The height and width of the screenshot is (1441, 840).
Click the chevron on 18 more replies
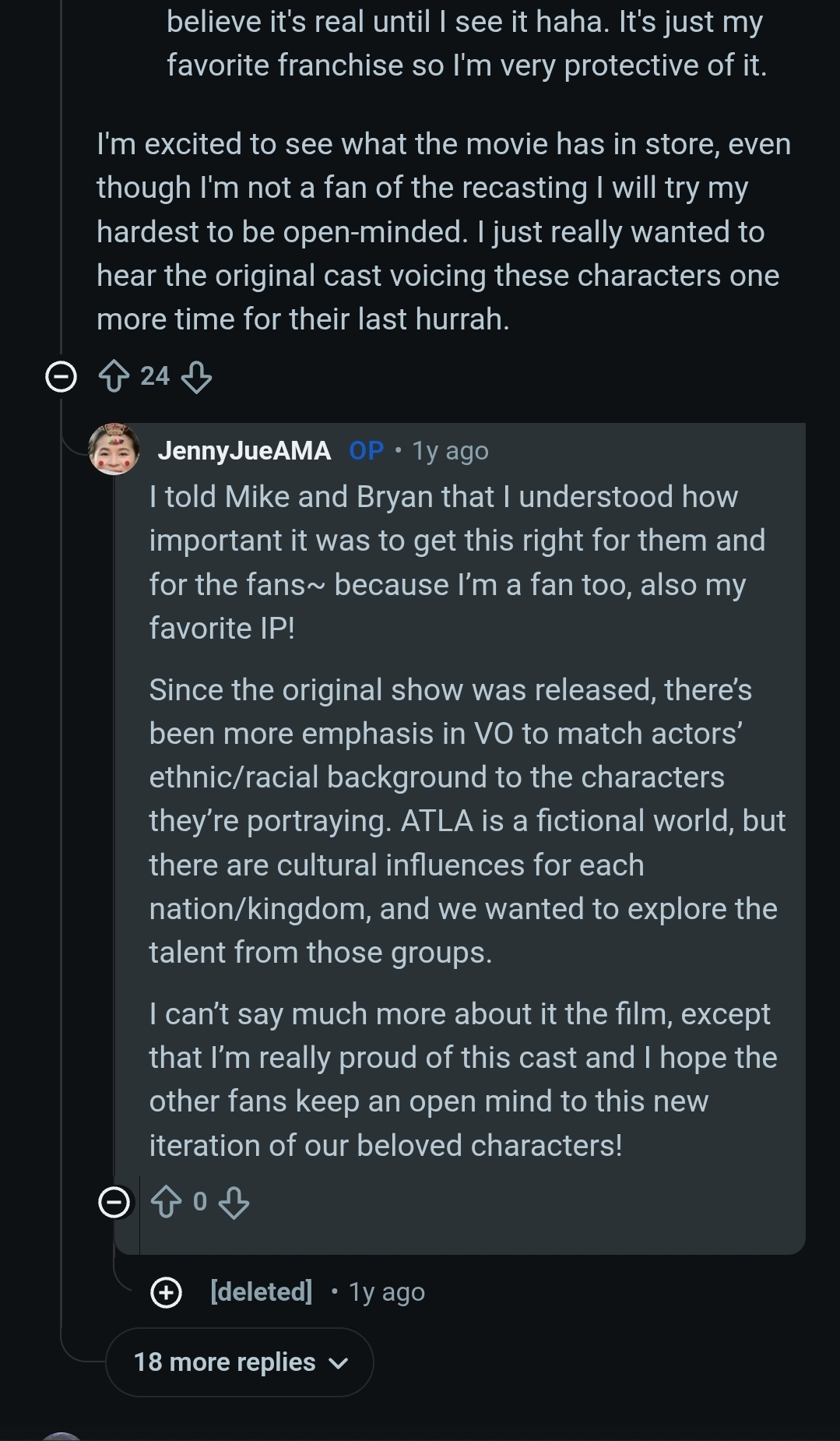pyautogui.click(x=339, y=1363)
